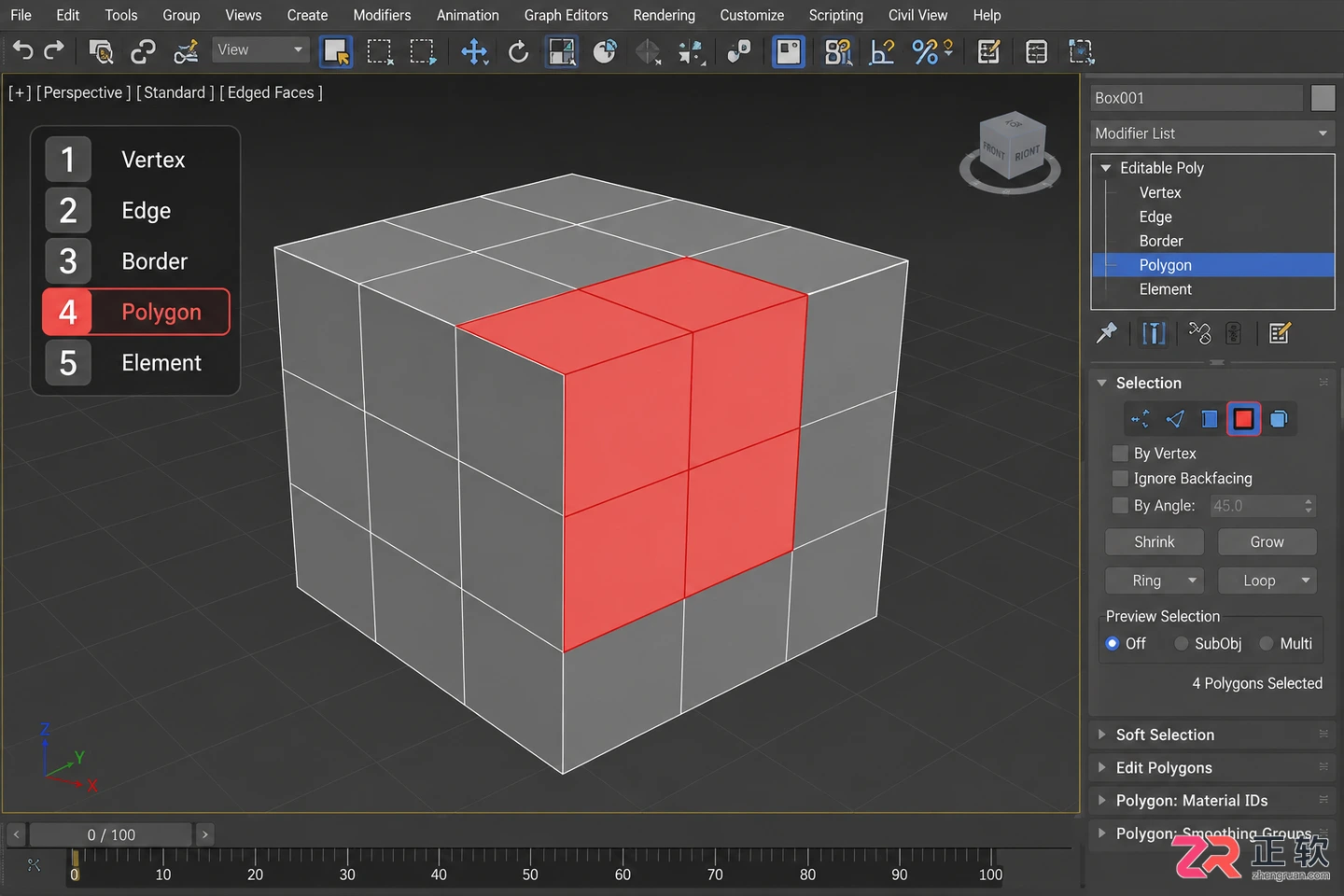This screenshot has width=1344, height=896.
Task: Click the Shrink selection button
Action: pyautogui.click(x=1155, y=541)
